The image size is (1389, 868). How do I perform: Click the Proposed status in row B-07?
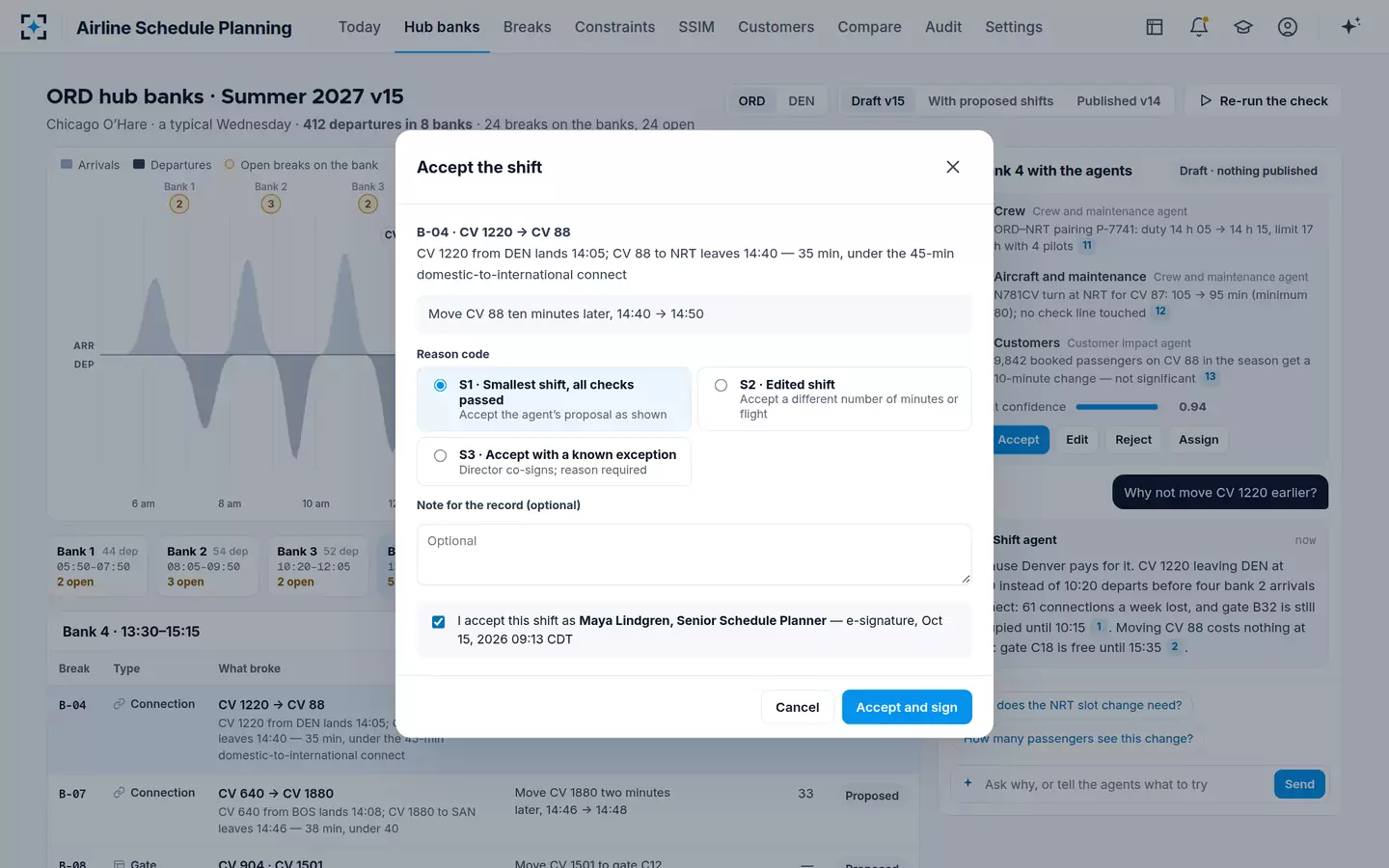pyautogui.click(x=872, y=796)
